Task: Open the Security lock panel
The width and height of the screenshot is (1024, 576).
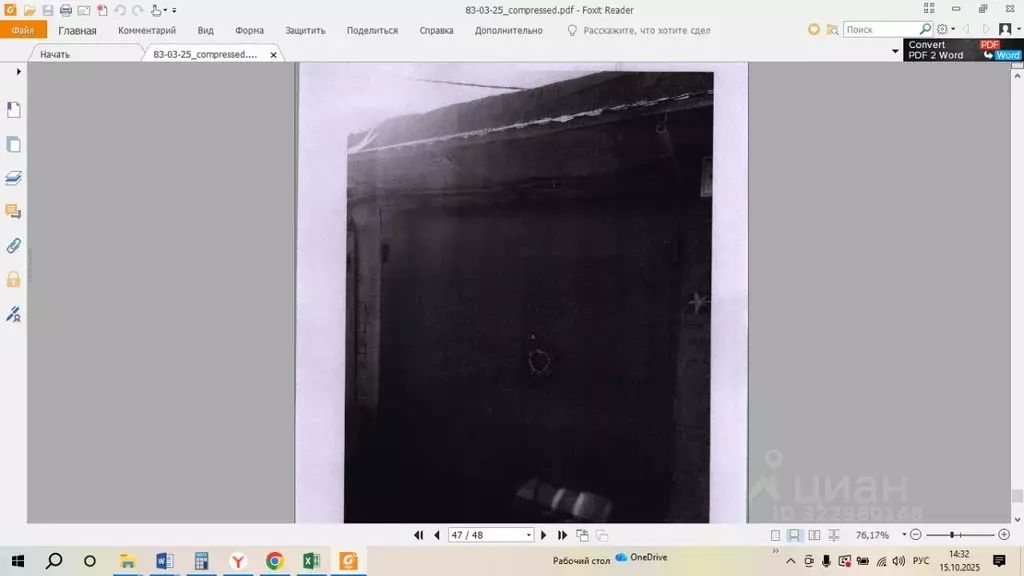Action: pos(14,279)
